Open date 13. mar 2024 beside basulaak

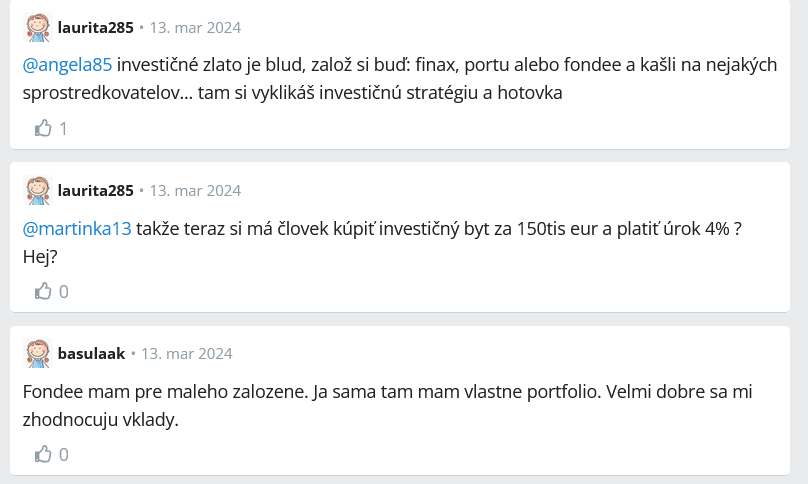click(187, 354)
